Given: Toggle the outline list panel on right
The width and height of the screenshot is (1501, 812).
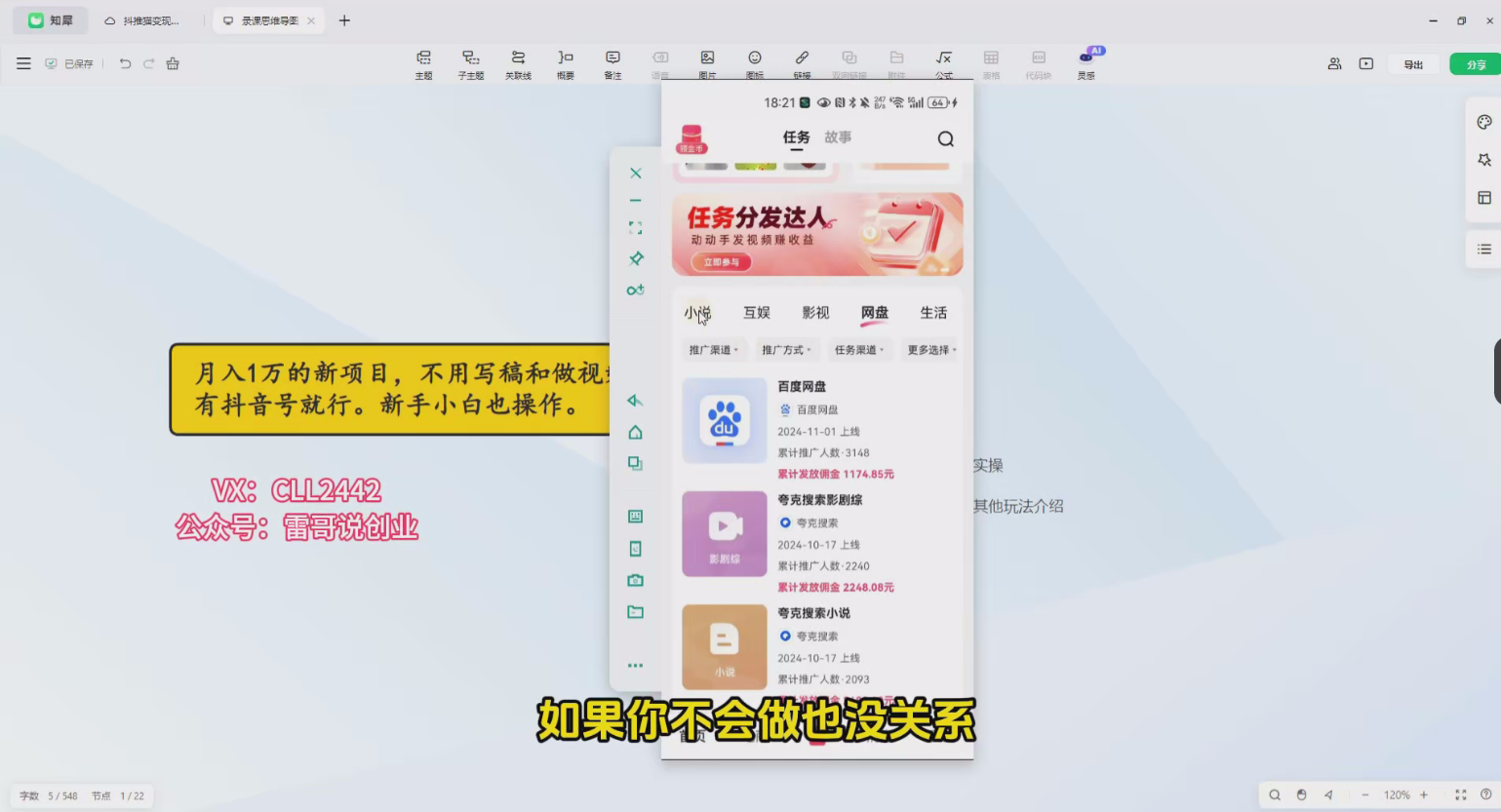Looking at the screenshot, I should pos(1483,250).
